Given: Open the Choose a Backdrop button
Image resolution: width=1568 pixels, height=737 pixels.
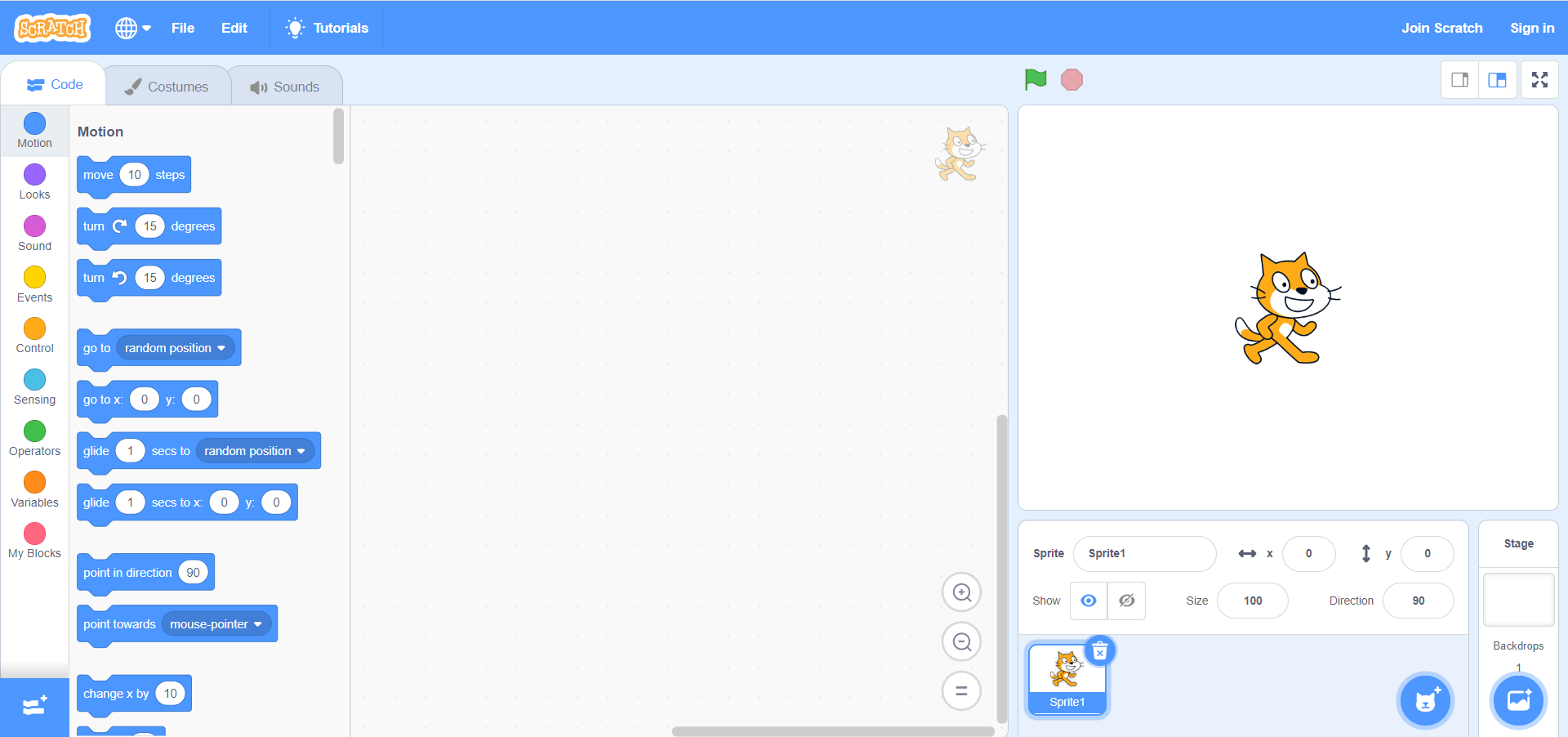Looking at the screenshot, I should 1518,700.
